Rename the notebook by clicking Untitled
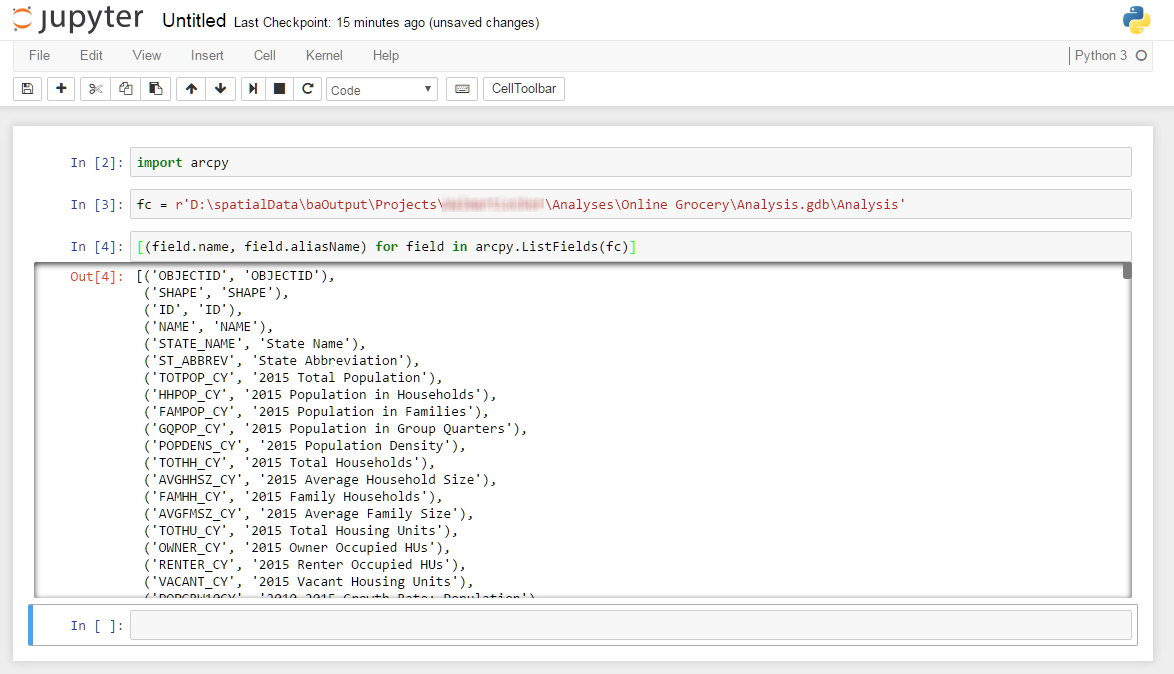Viewport: 1174px width, 674px height. tap(194, 19)
